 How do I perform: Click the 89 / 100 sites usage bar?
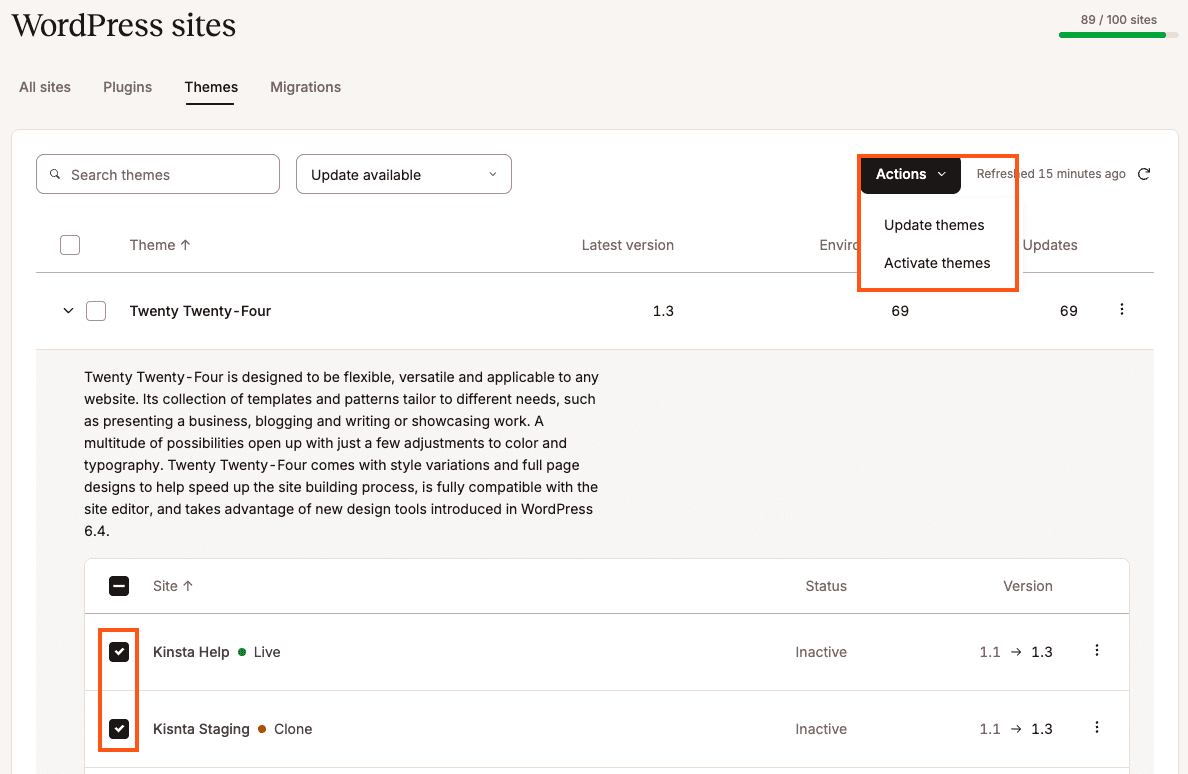click(1118, 34)
